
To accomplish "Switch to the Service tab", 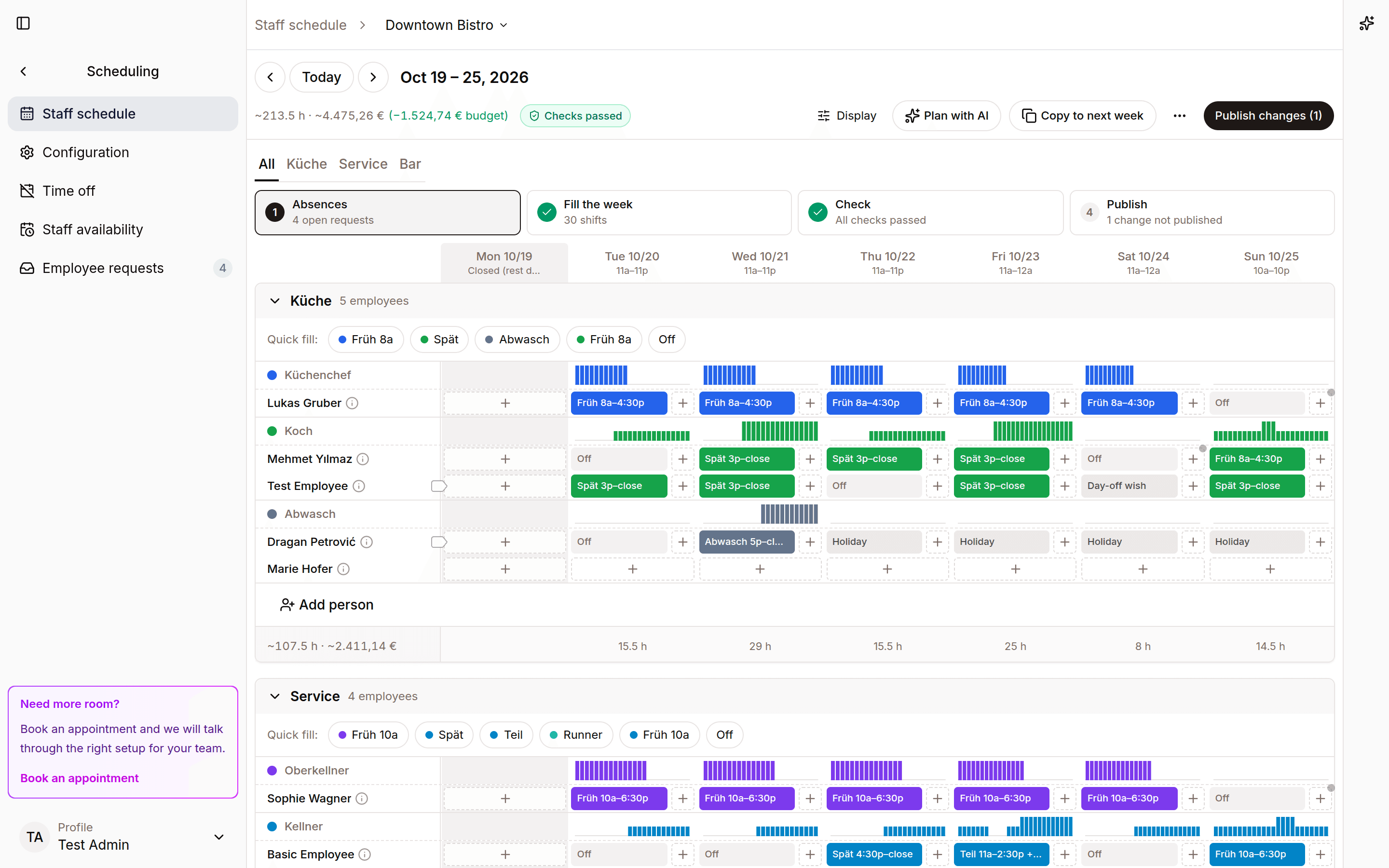I will point(363,164).
